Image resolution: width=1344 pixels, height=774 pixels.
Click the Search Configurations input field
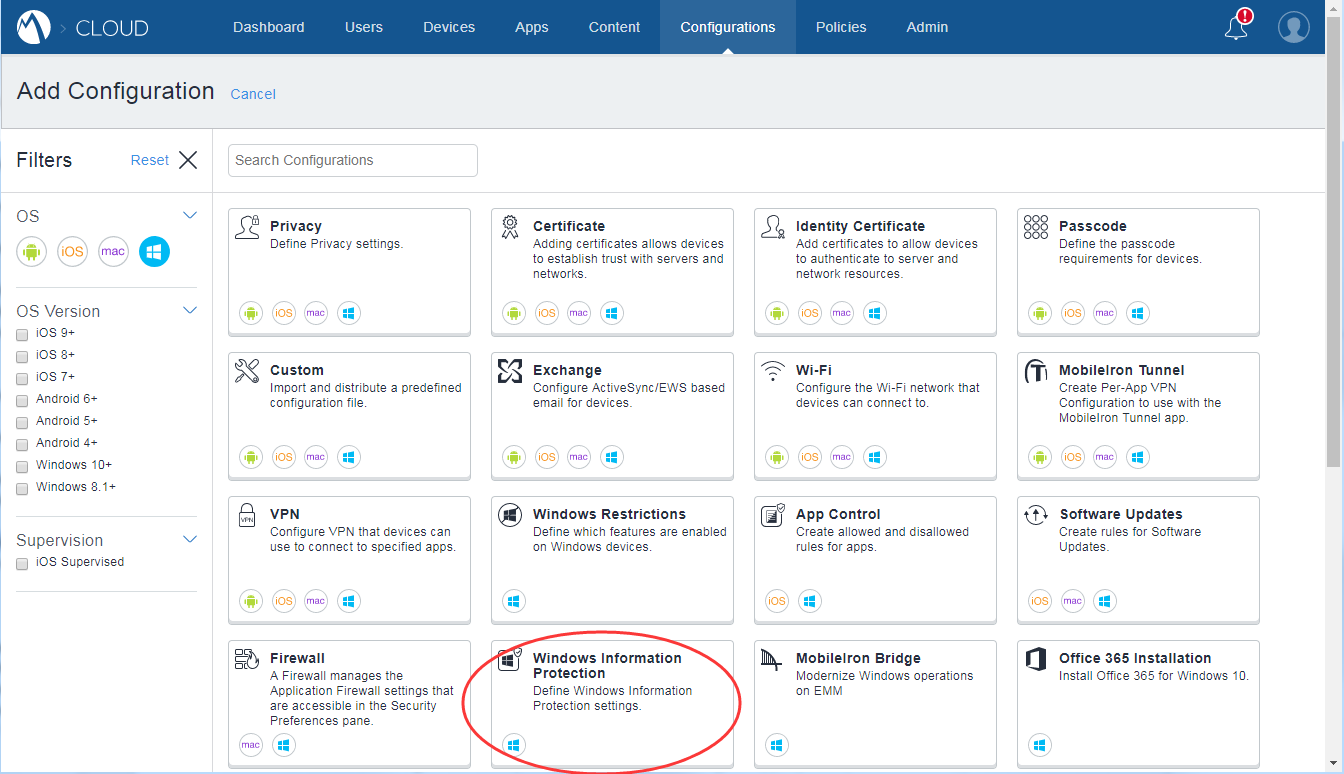(x=352, y=160)
